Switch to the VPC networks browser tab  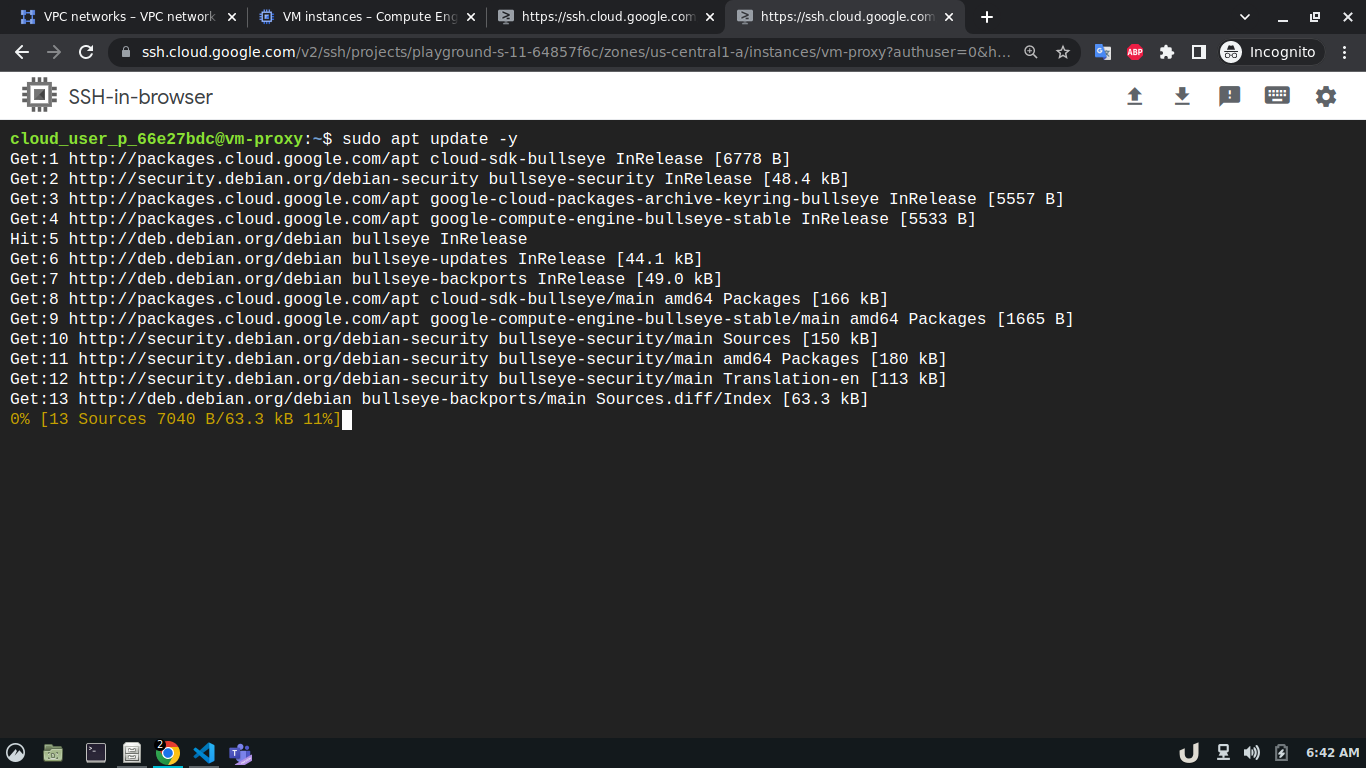pos(126,17)
